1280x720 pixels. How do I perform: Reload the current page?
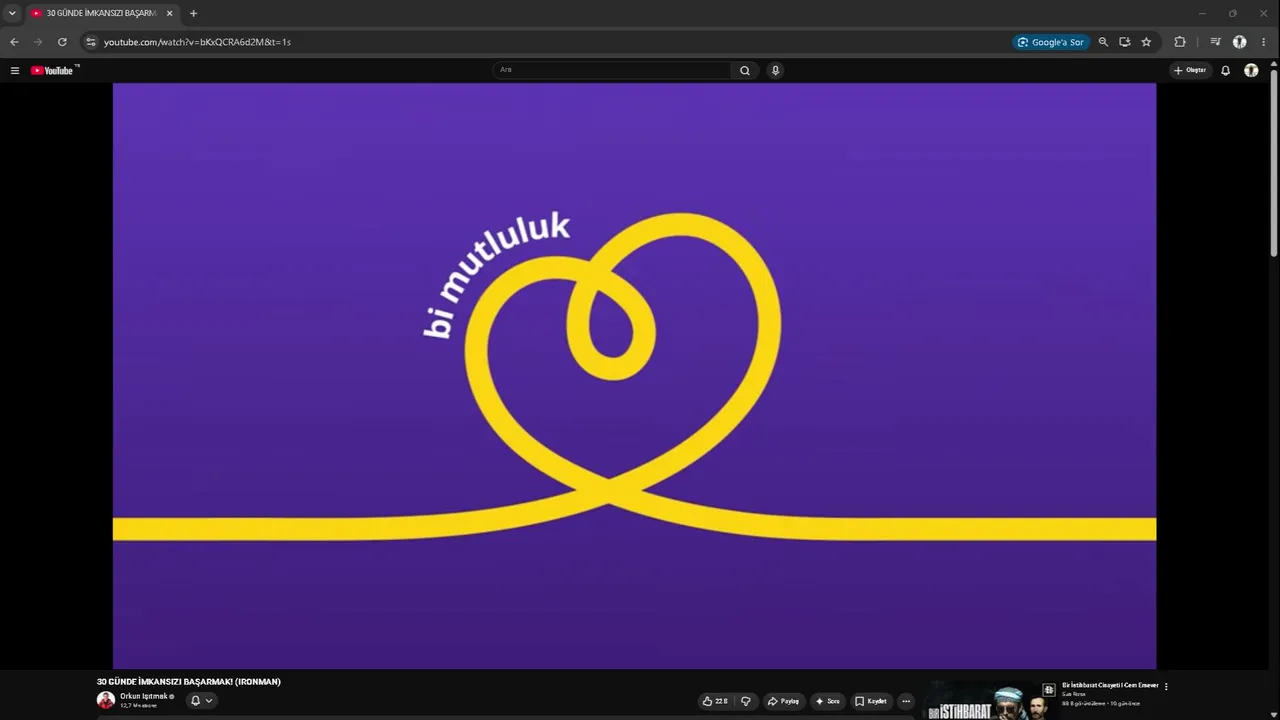62,42
